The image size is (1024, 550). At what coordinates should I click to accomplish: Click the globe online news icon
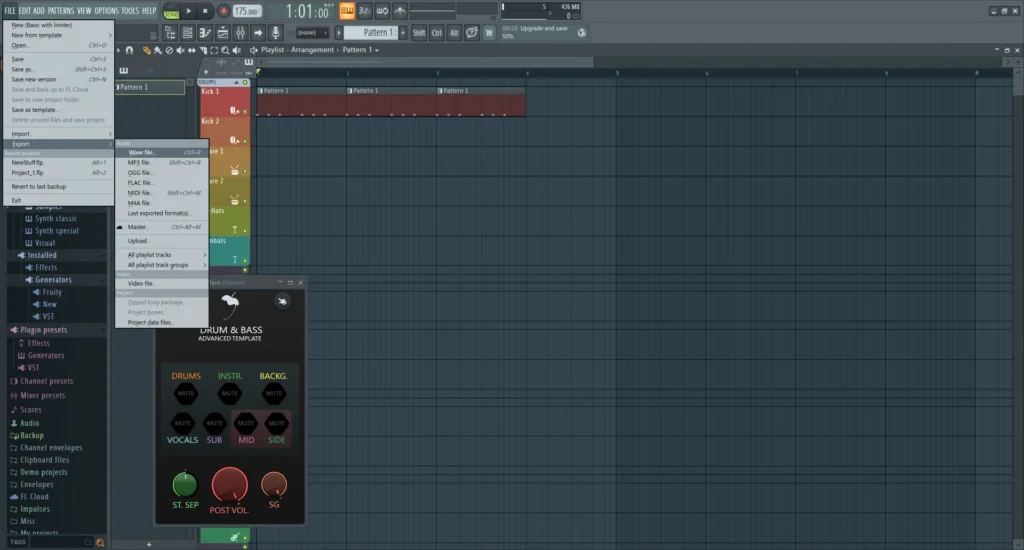(x=582, y=33)
